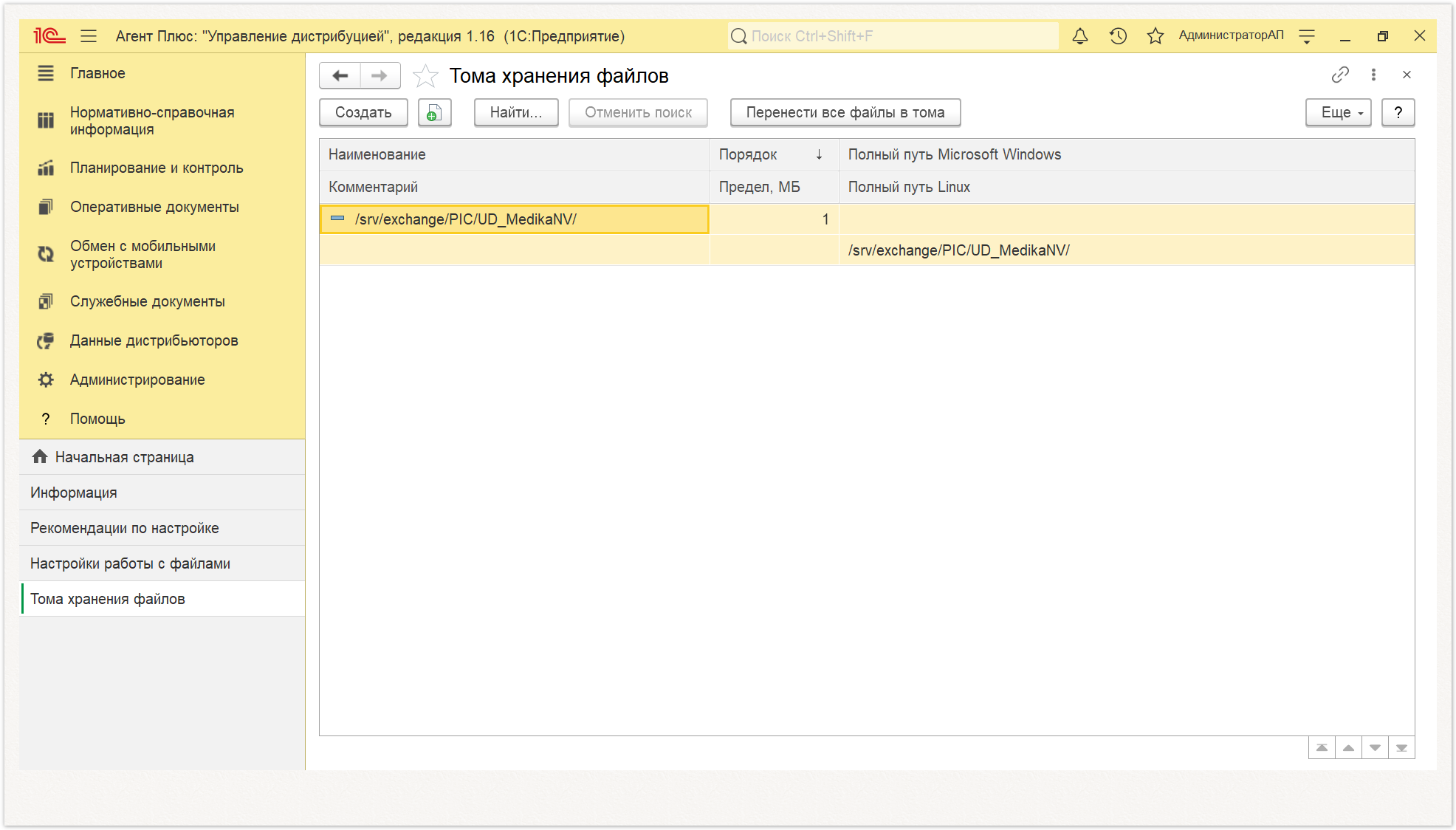Open Администрирование section

click(162, 380)
